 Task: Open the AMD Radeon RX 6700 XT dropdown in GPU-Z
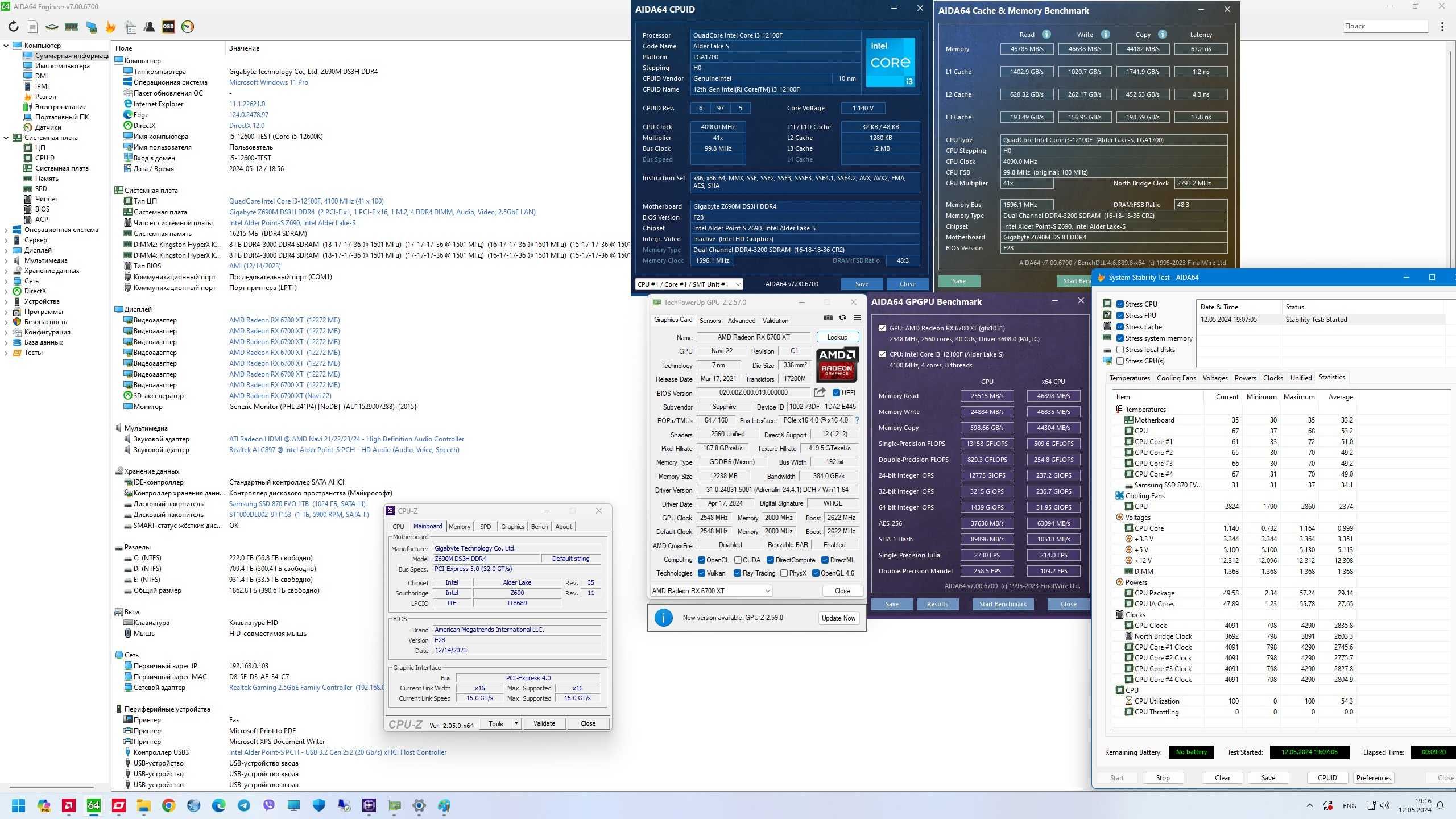tap(711, 591)
